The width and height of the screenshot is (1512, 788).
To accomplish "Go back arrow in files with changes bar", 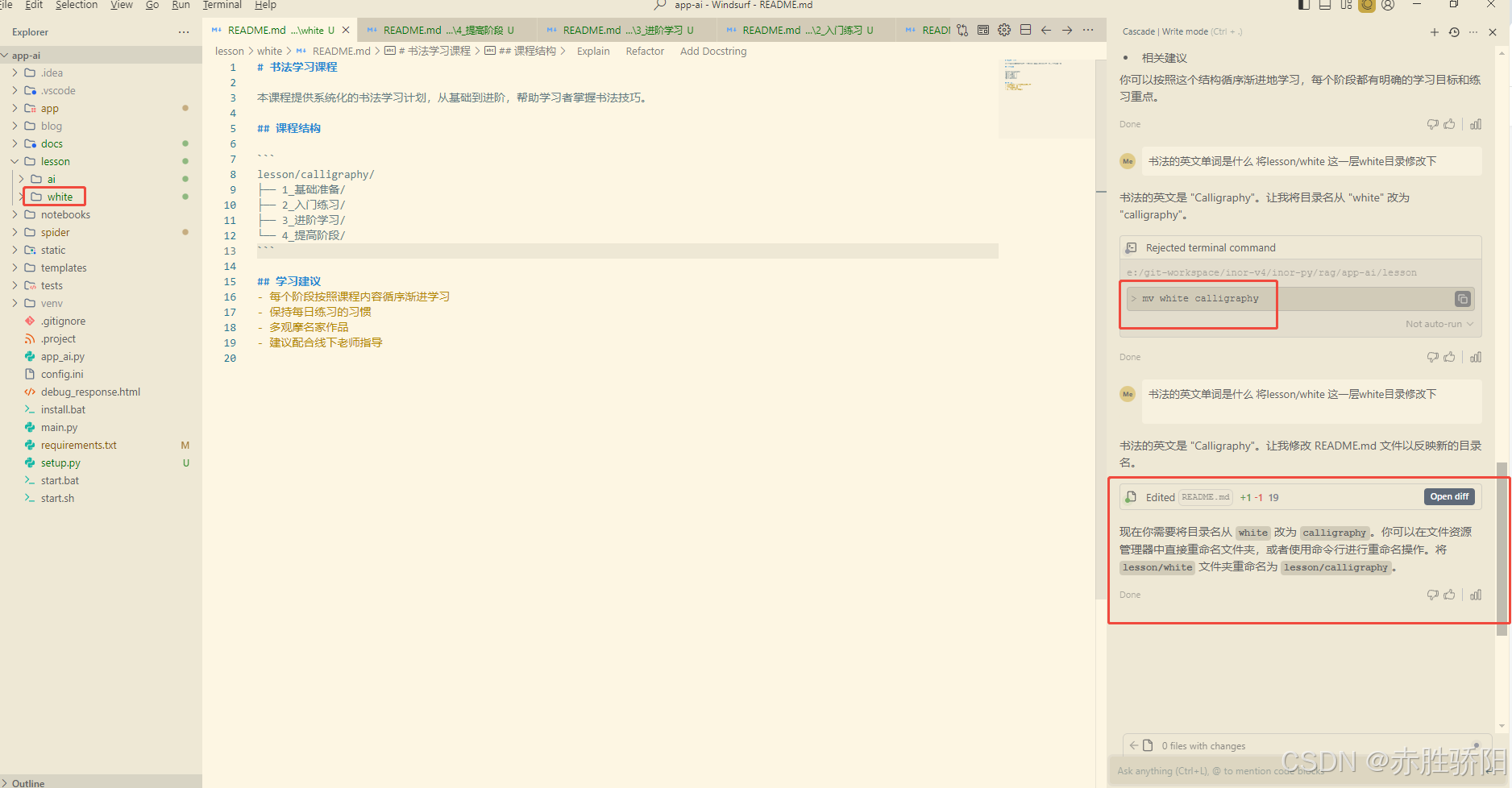I will coord(1134,745).
